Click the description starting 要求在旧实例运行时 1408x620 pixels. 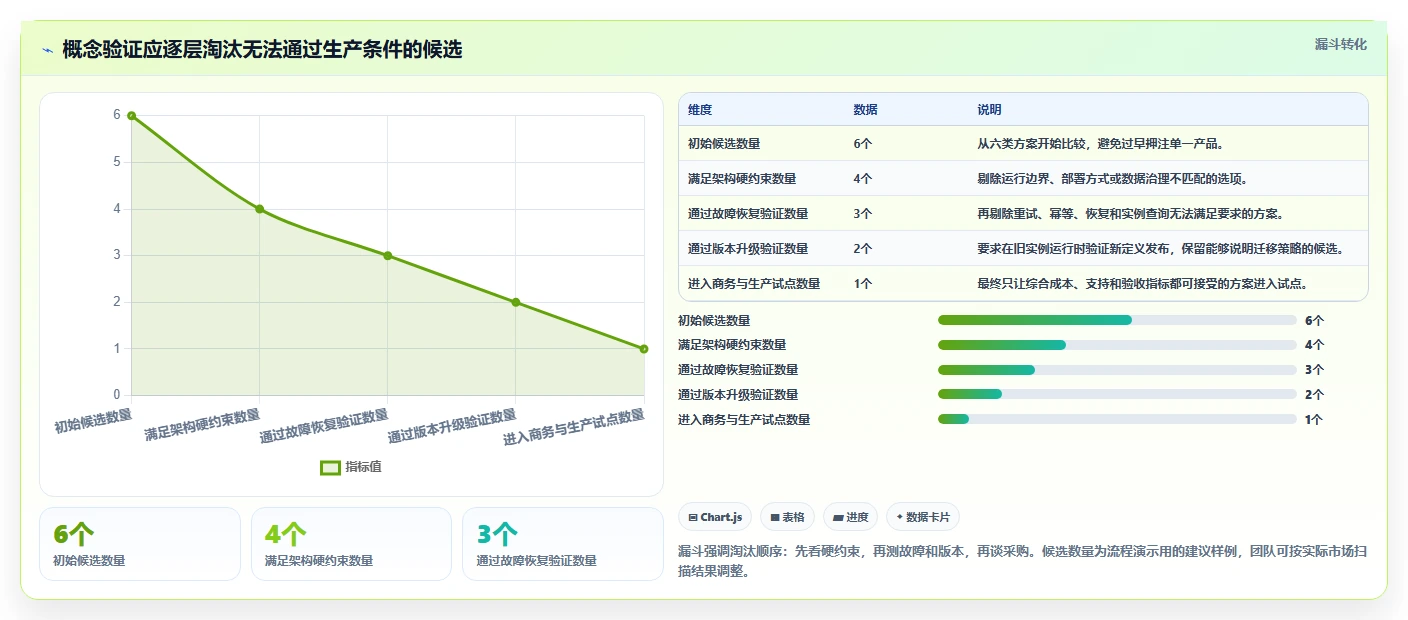(1160, 249)
